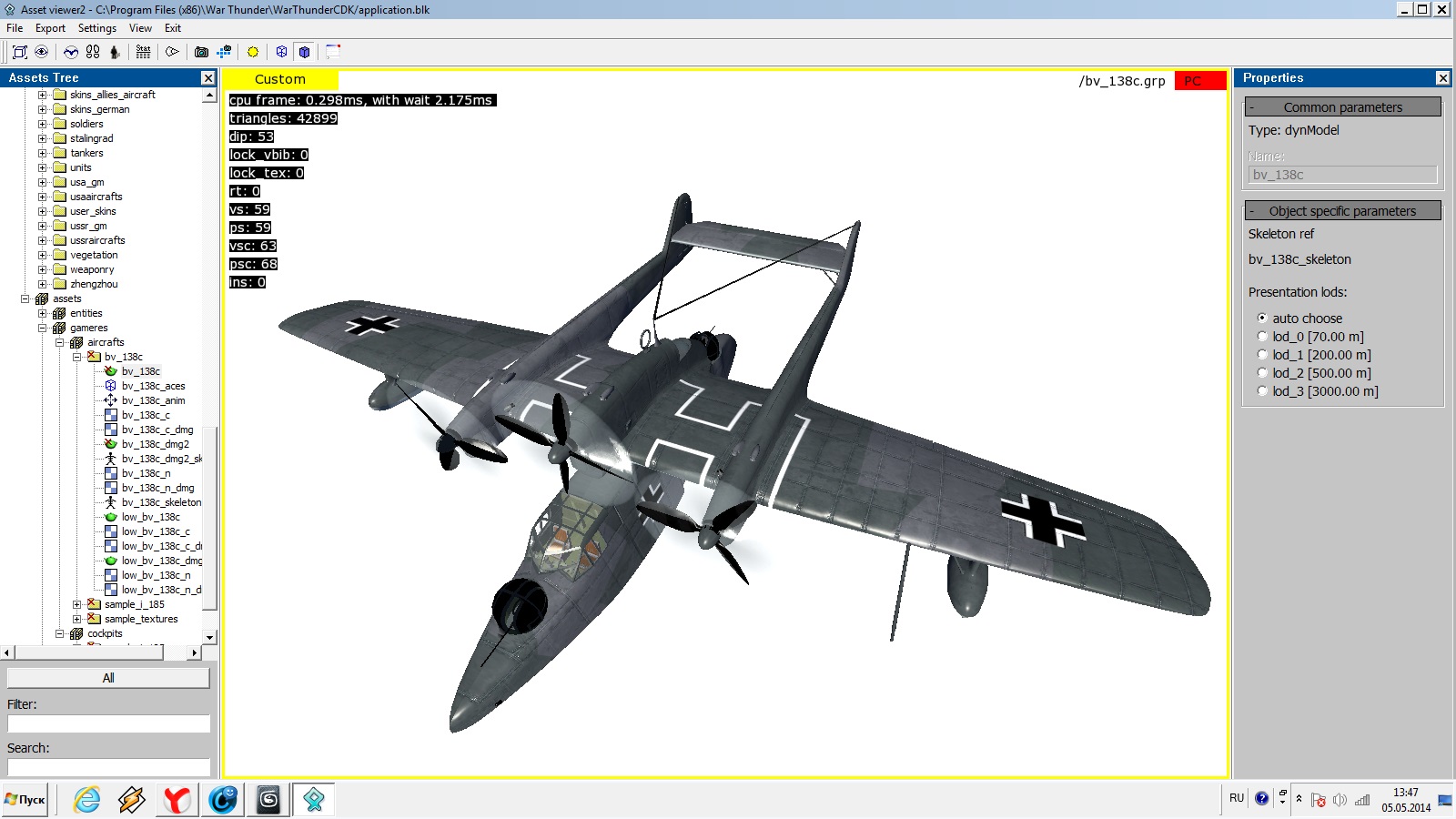Click the yellow sun lighting icon
Viewport: 1456px width, 819px height.
(x=253, y=52)
